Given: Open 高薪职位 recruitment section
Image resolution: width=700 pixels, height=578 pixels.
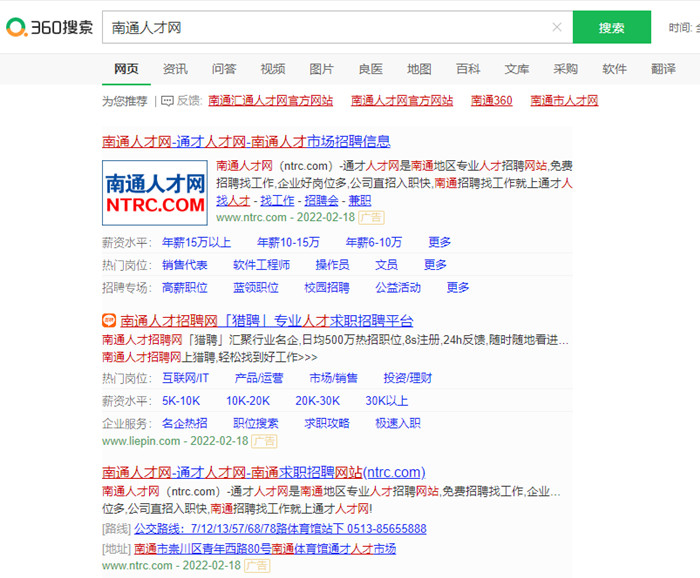Looking at the screenshot, I should pyautogui.click(x=185, y=287).
